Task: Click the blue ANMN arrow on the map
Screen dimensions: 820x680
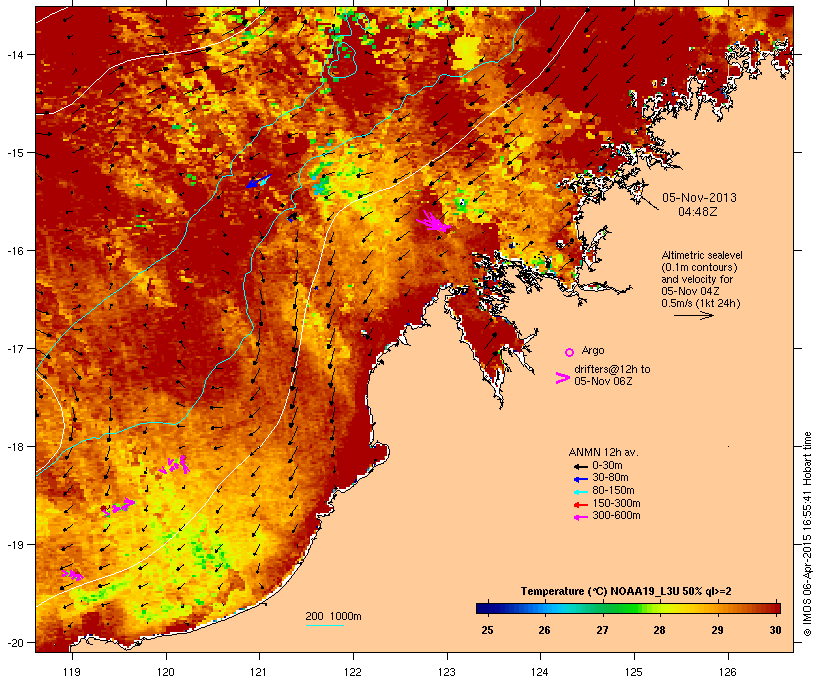Action: (x=258, y=182)
